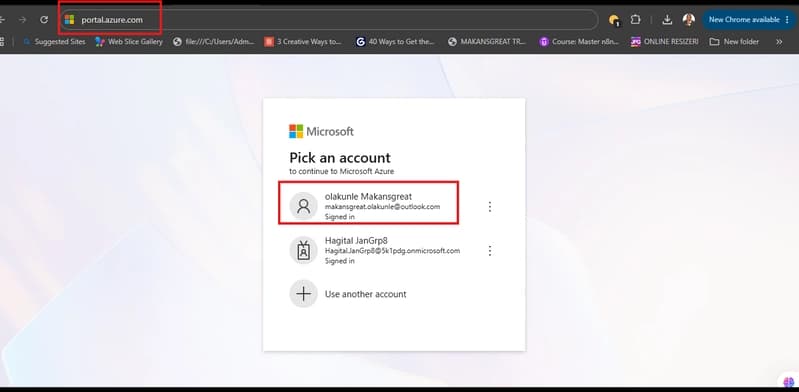799x392 pixels.
Task: Click the Microsoft favicon in the address bar
Action: point(69,20)
